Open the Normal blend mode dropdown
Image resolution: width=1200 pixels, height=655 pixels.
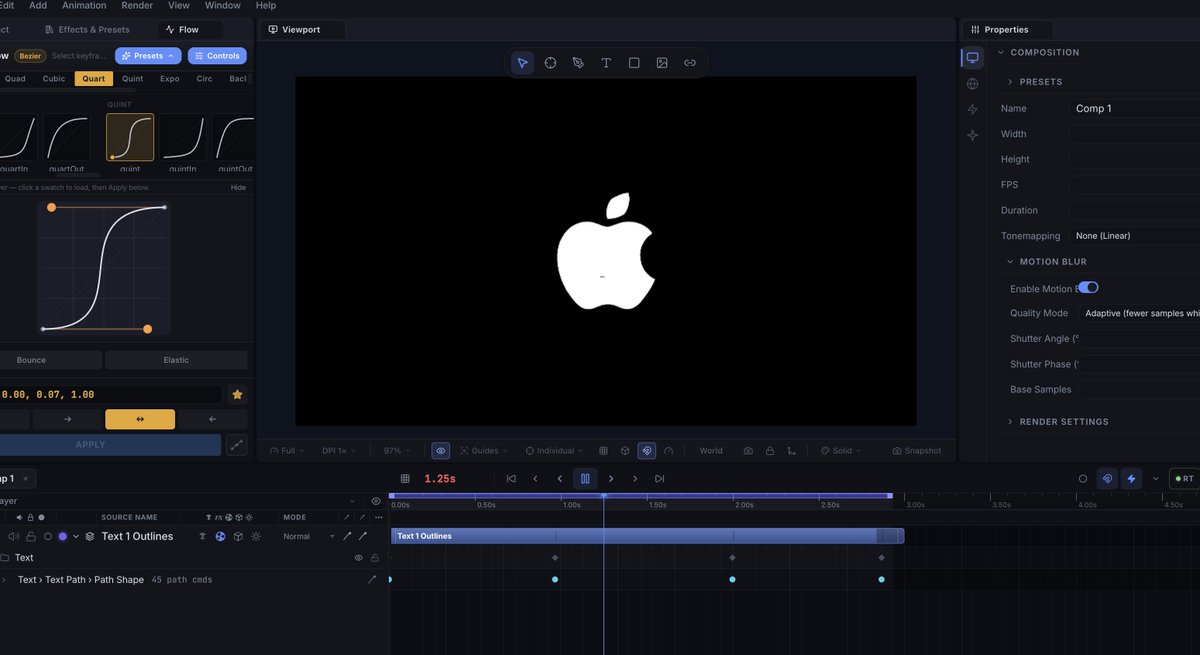pos(309,537)
